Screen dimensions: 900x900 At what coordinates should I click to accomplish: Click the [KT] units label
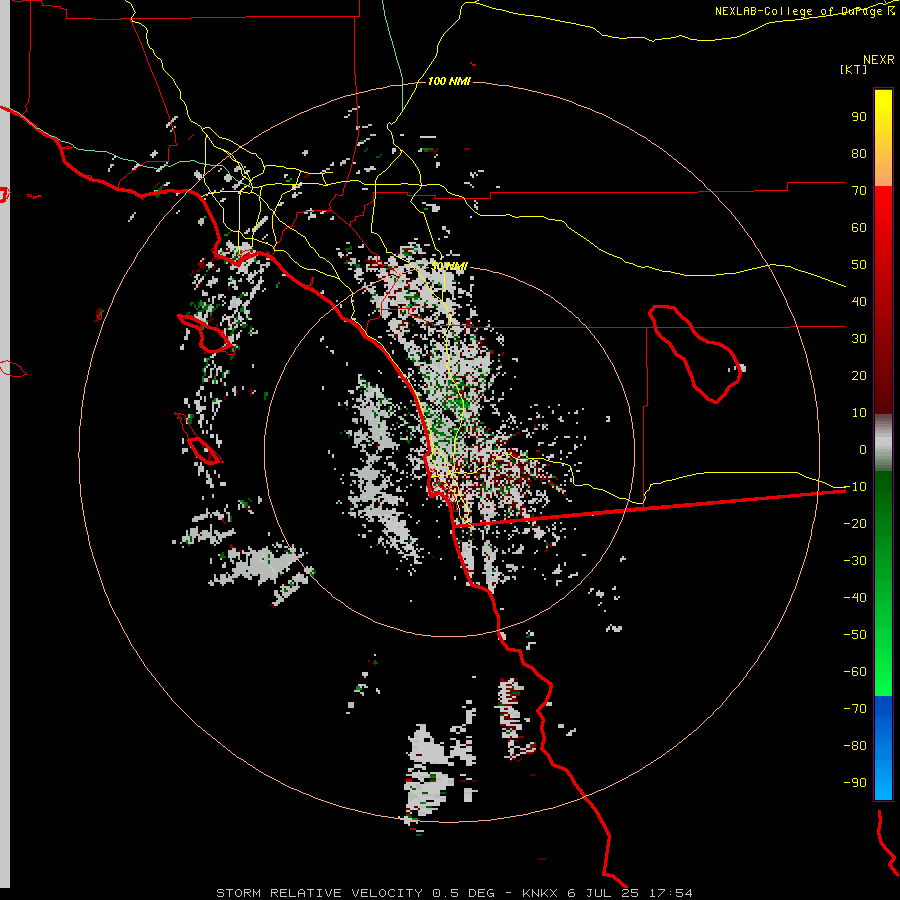coord(854,69)
